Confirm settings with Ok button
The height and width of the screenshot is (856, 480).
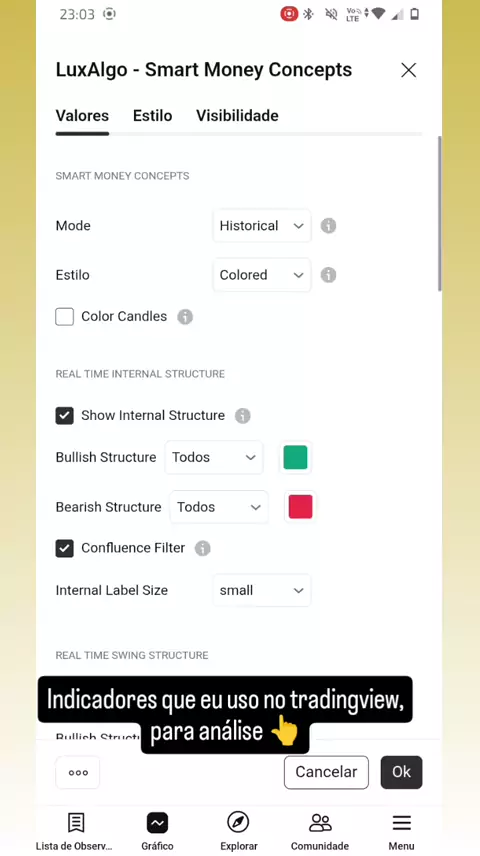click(x=401, y=772)
